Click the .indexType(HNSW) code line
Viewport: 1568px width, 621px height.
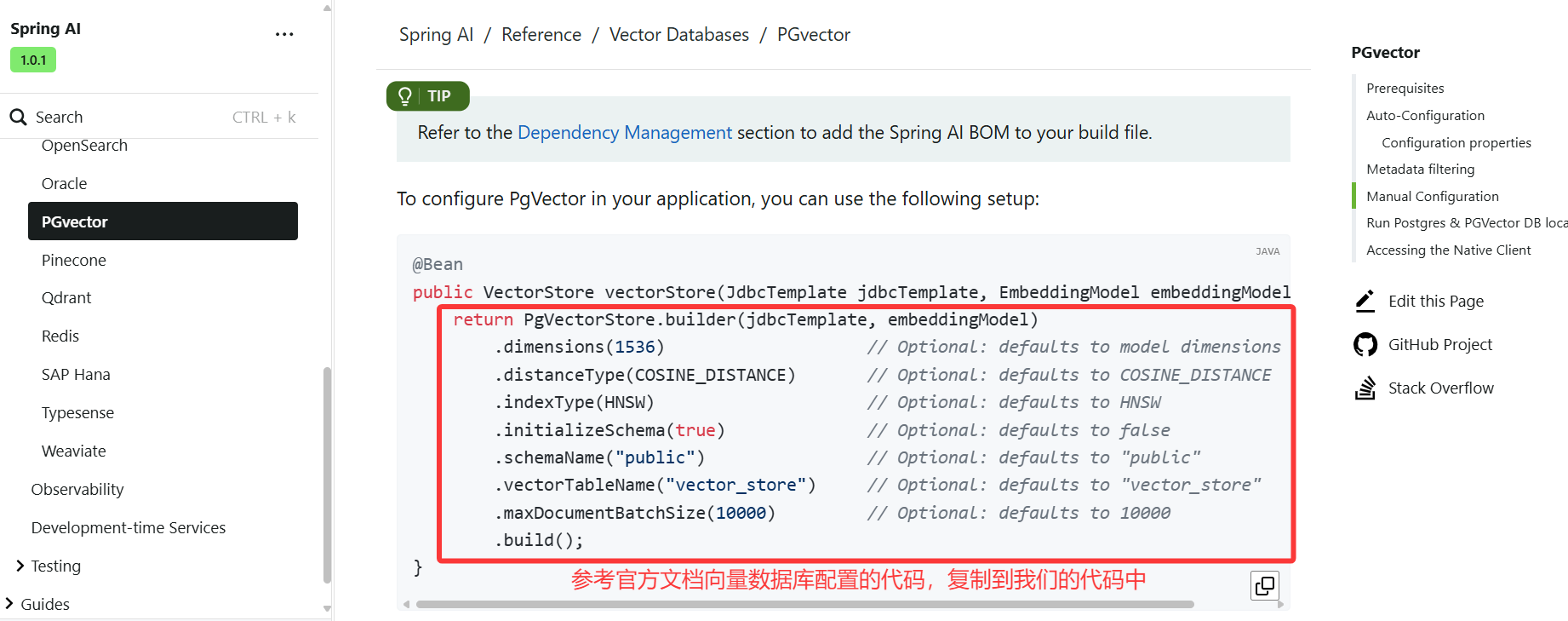click(x=575, y=402)
